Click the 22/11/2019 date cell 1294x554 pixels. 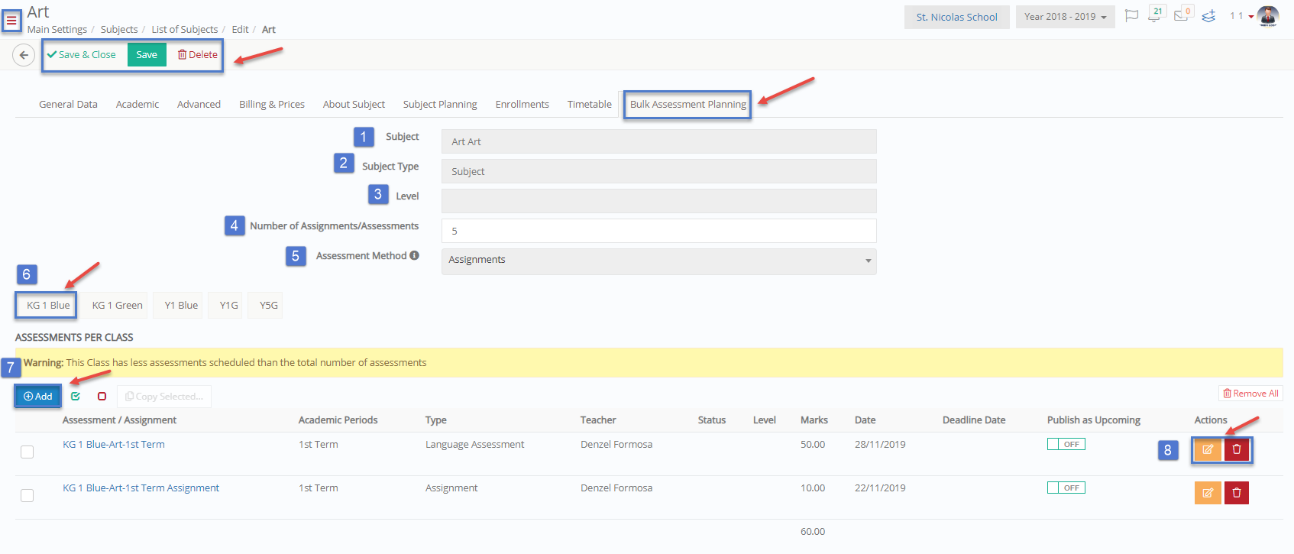click(x=880, y=488)
